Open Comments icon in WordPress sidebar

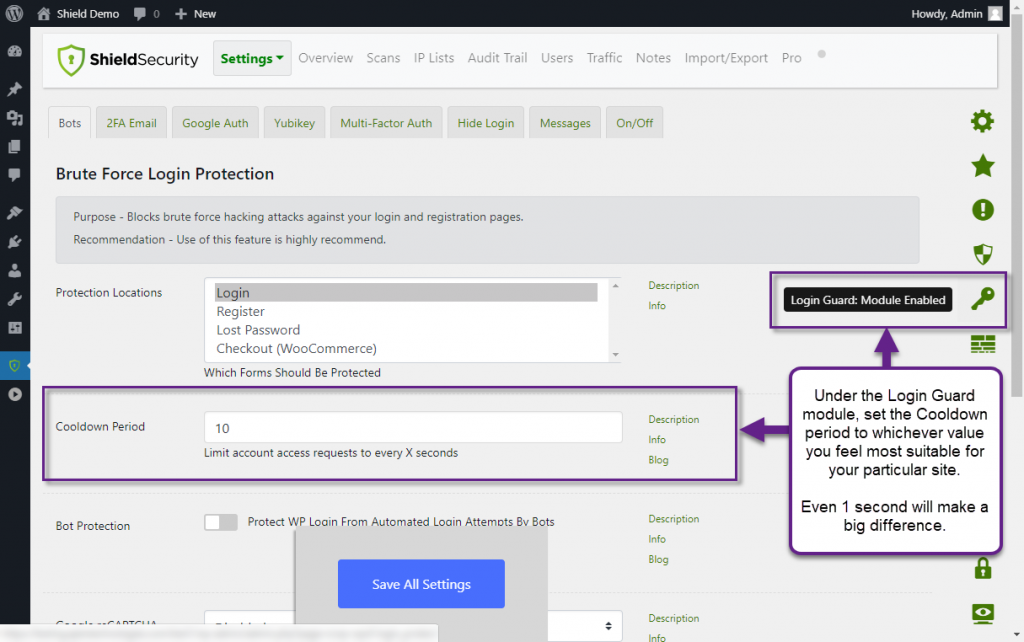(x=14, y=175)
